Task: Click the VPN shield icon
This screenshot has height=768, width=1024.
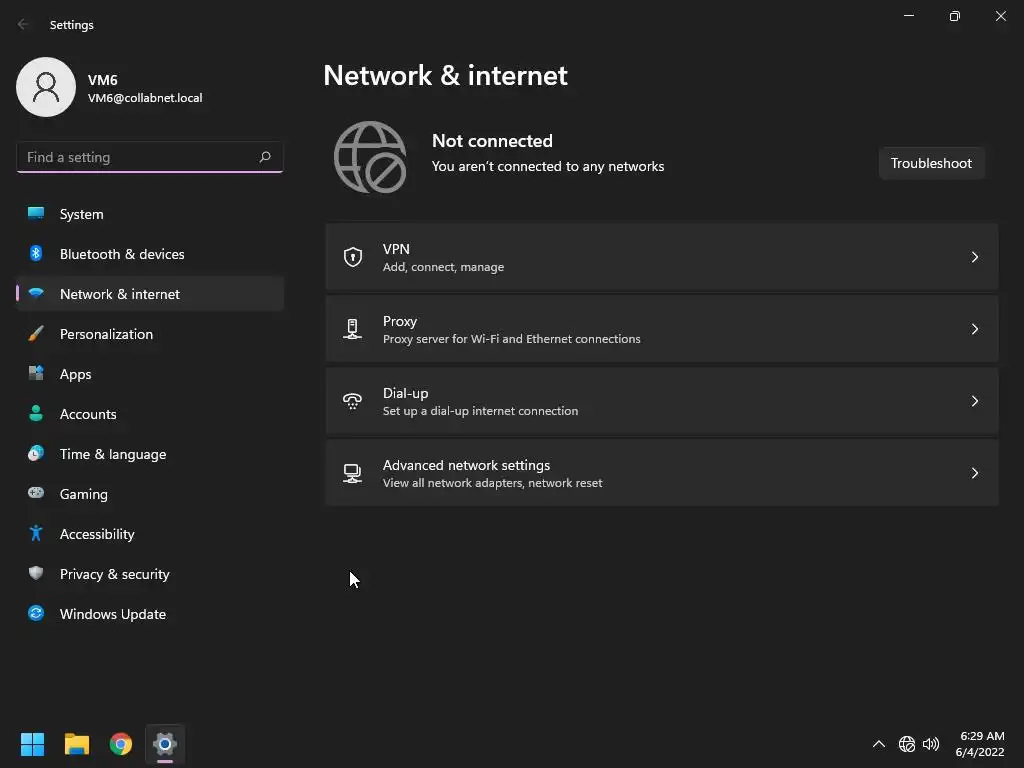Action: point(353,257)
